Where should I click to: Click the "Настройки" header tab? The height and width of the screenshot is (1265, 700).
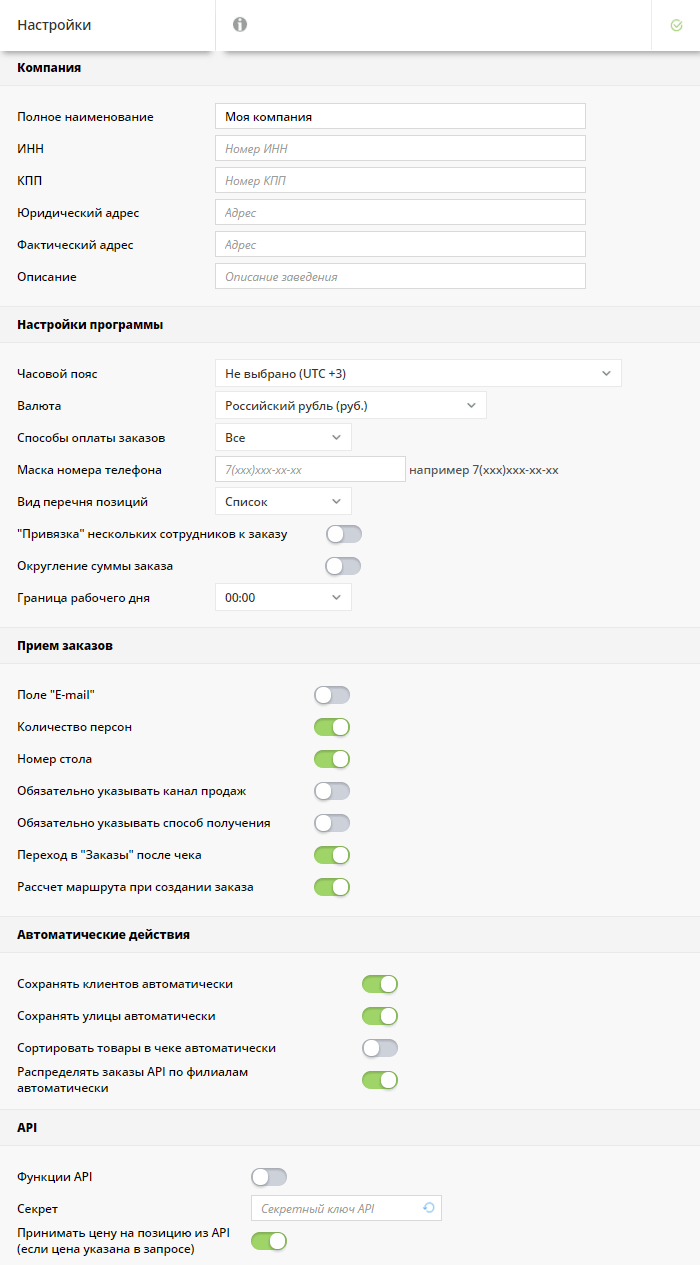[55, 25]
